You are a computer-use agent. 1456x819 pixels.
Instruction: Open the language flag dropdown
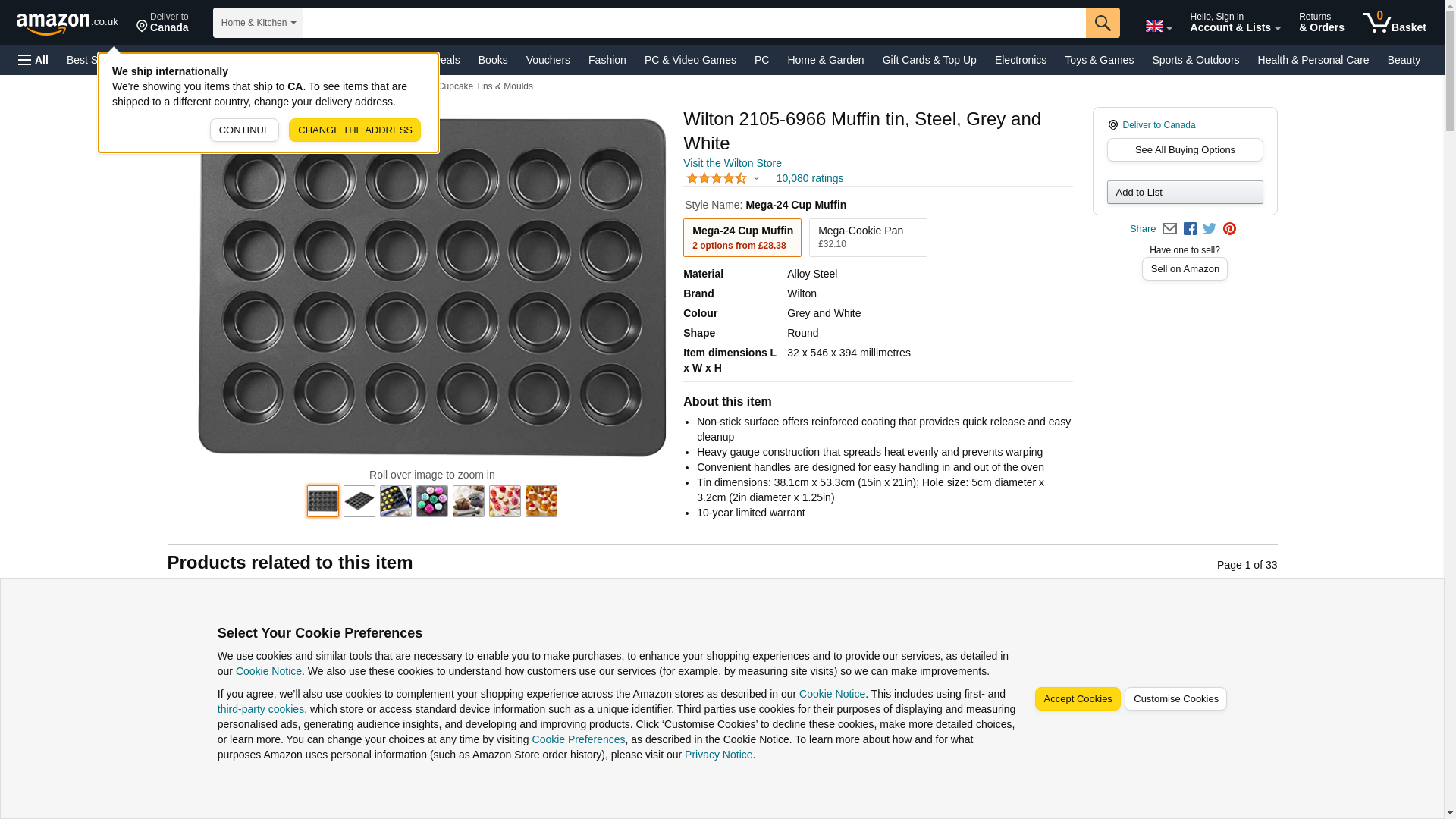pyautogui.click(x=1158, y=26)
